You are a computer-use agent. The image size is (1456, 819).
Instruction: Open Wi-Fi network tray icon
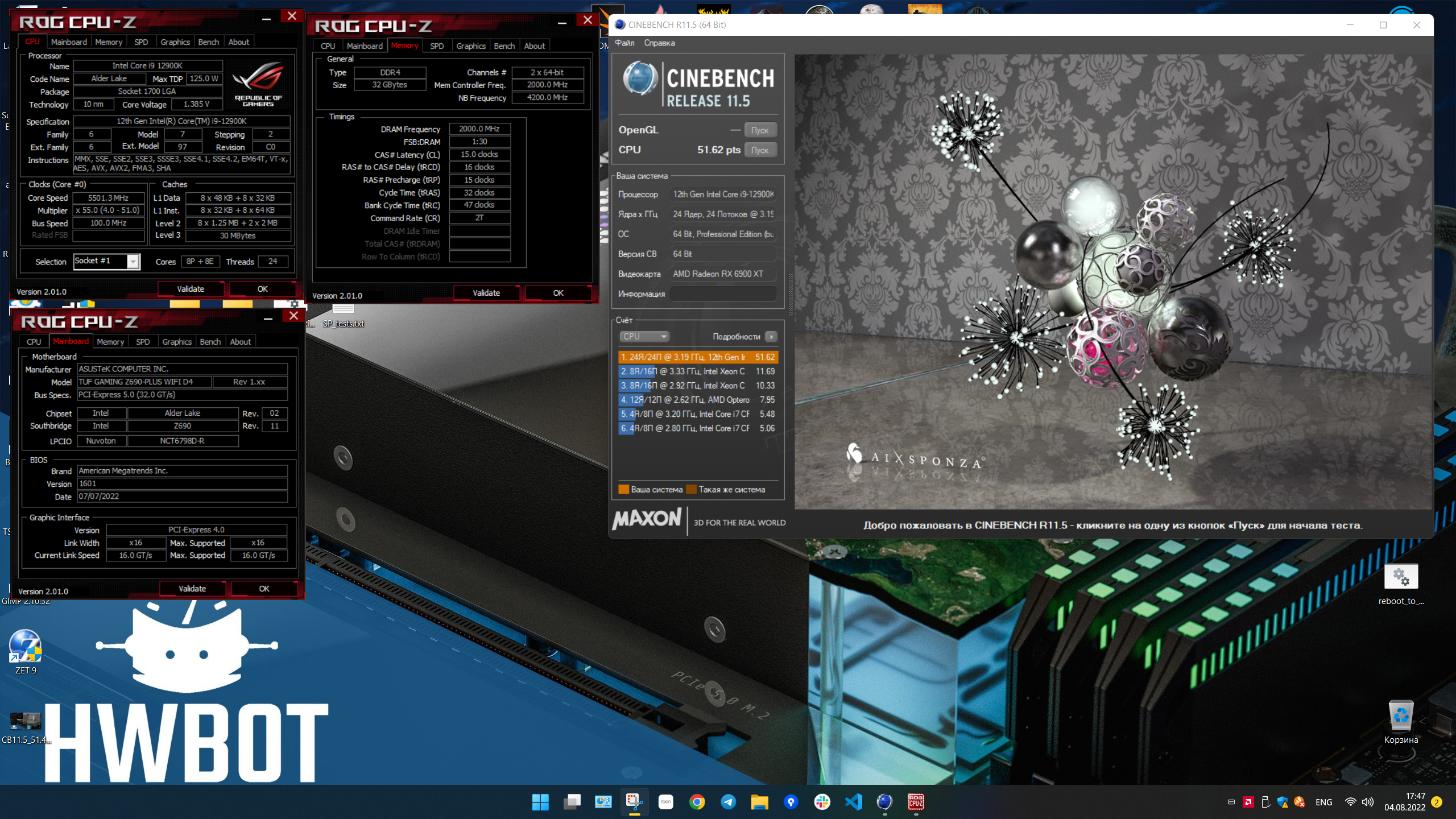click(1350, 802)
